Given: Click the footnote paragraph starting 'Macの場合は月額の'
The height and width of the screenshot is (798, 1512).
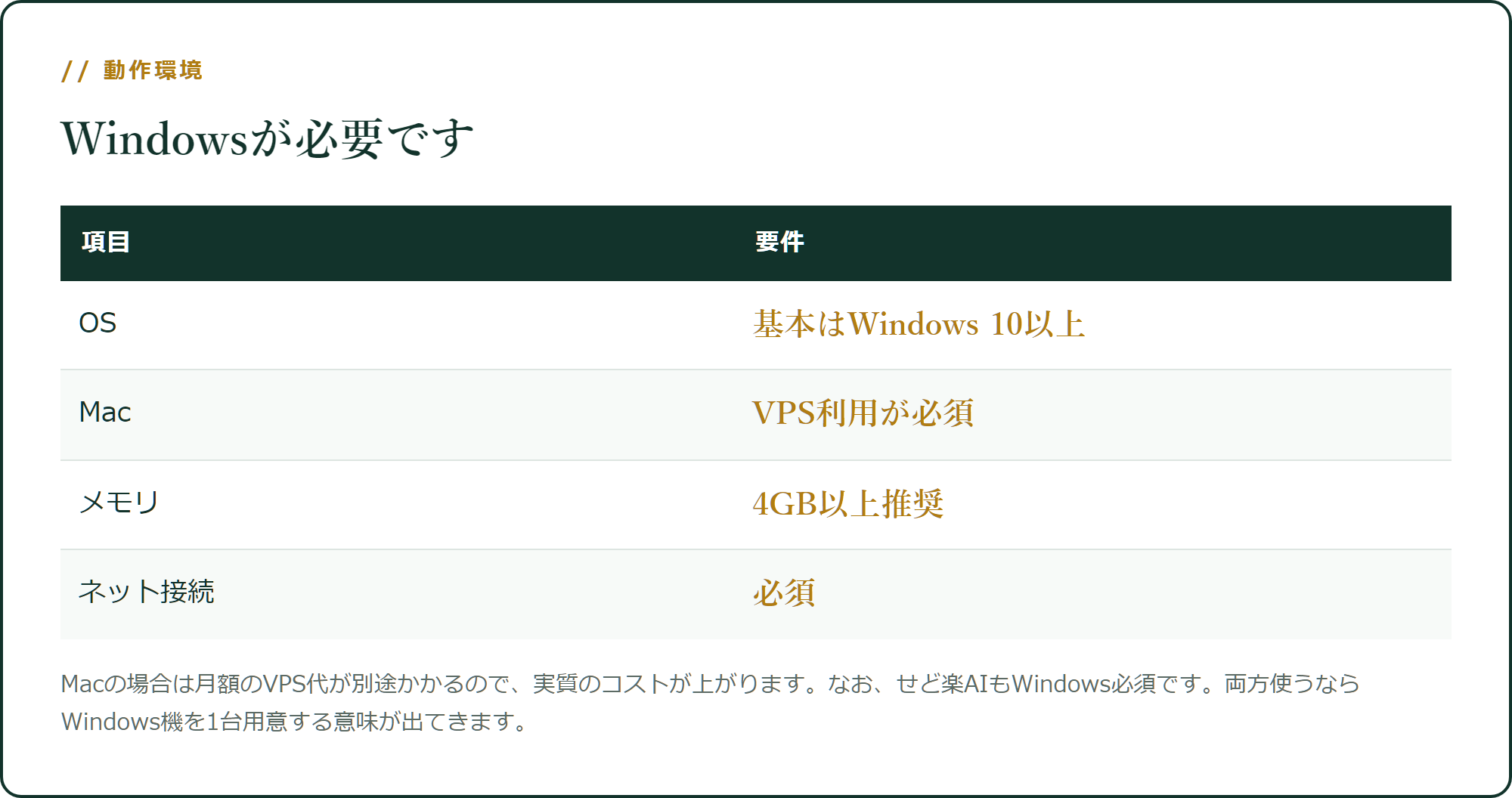Looking at the screenshot, I should point(711,703).
